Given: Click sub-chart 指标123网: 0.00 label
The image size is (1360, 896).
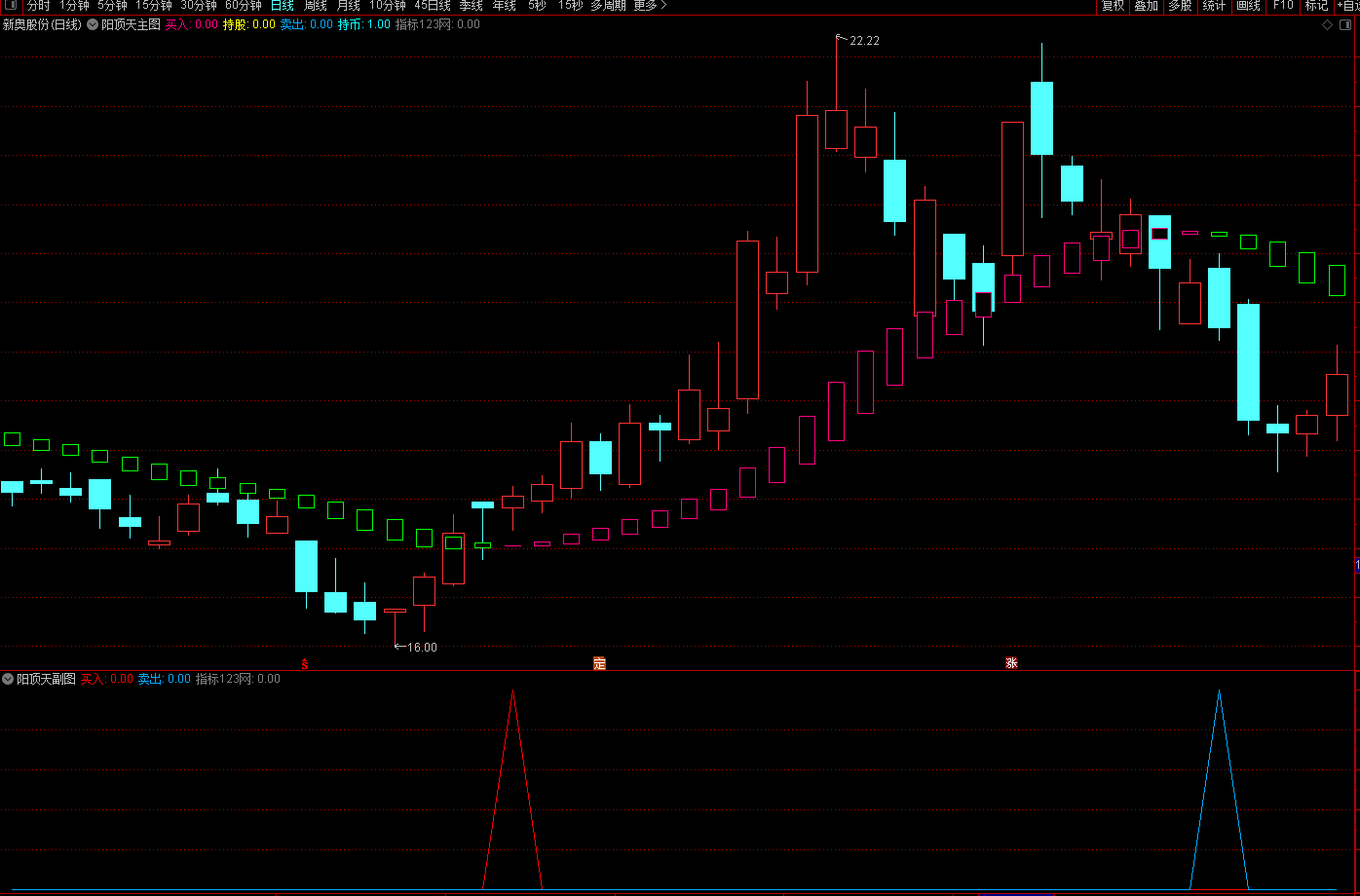Looking at the screenshot, I should click(238, 679).
